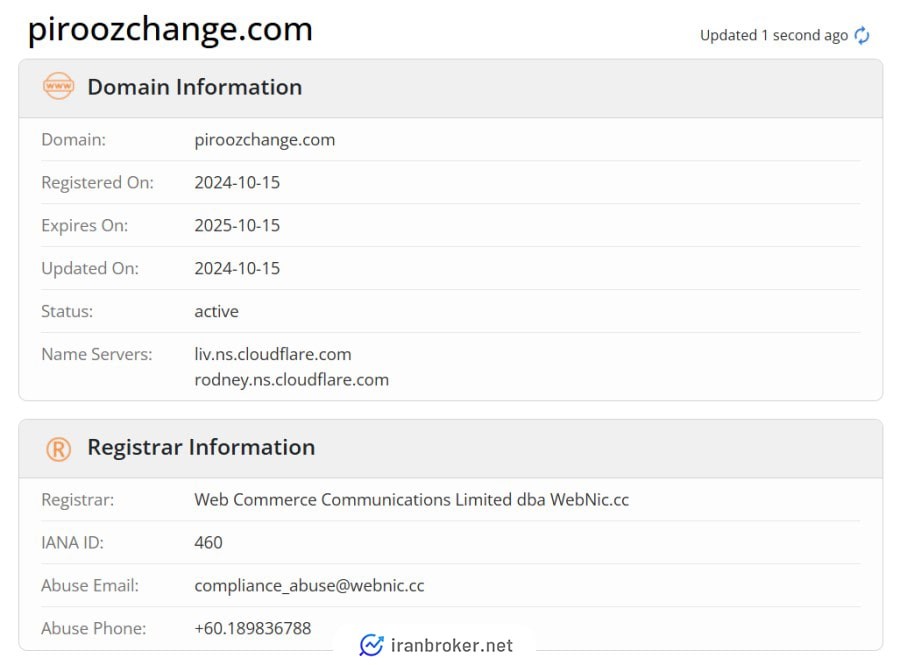Click name server rodney.ns.cloudflare.com

292,380
